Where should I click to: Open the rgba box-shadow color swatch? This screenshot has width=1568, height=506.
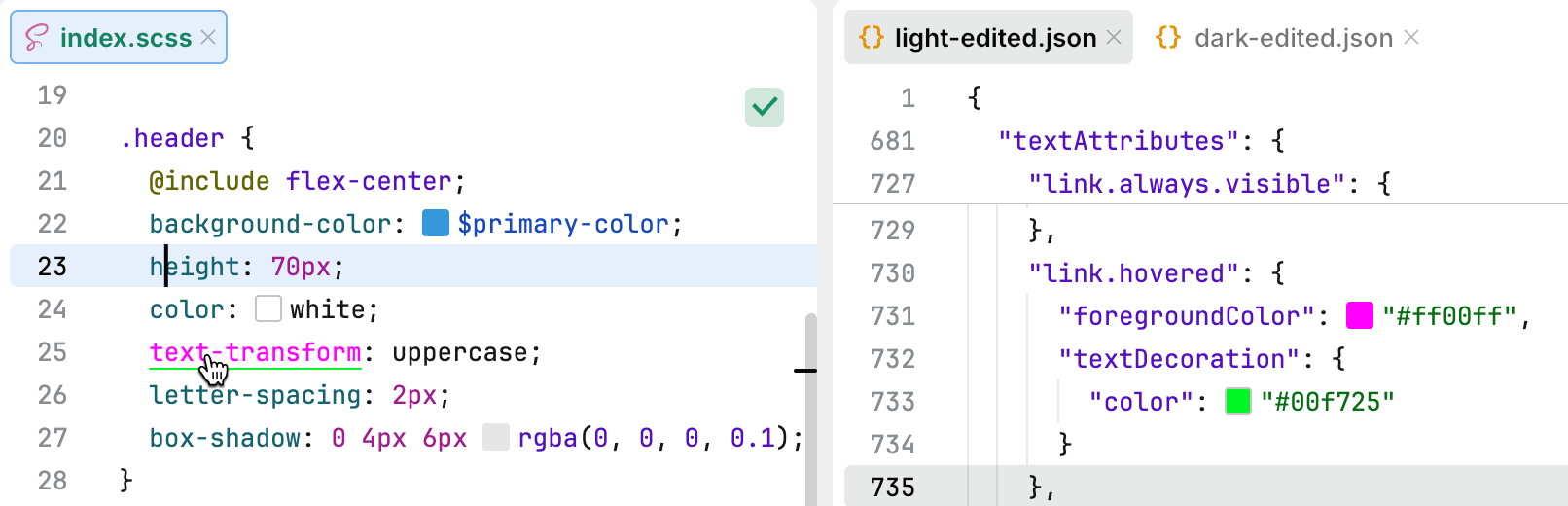coord(496,438)
